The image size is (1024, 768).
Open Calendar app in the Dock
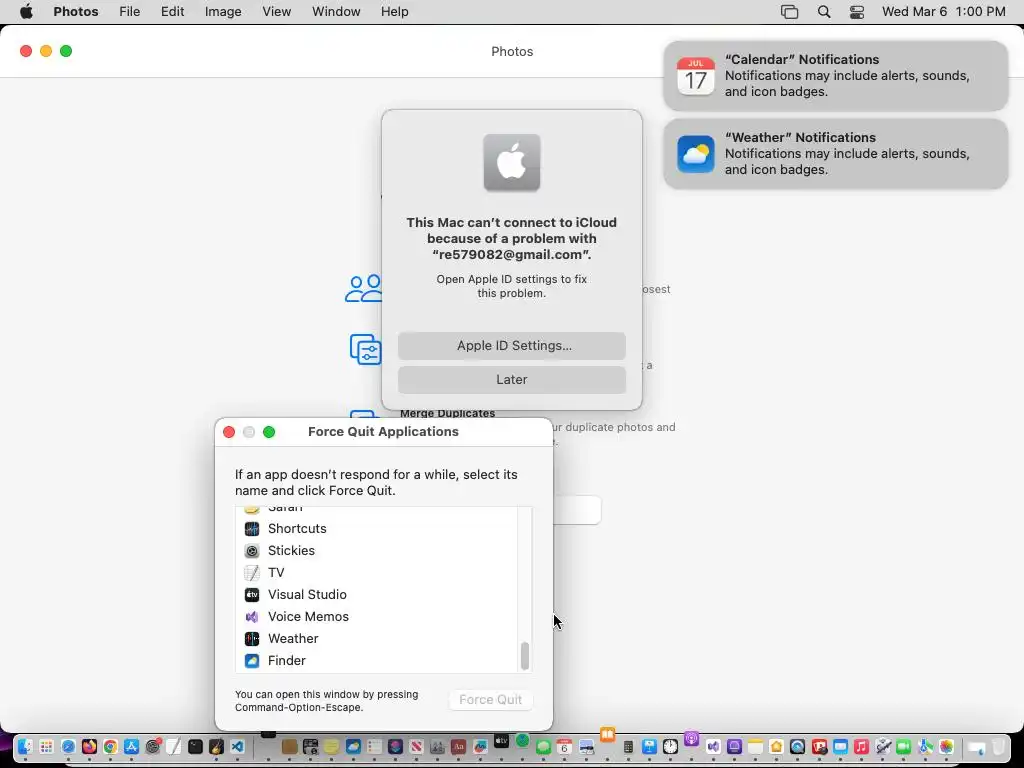pos(564,747)
